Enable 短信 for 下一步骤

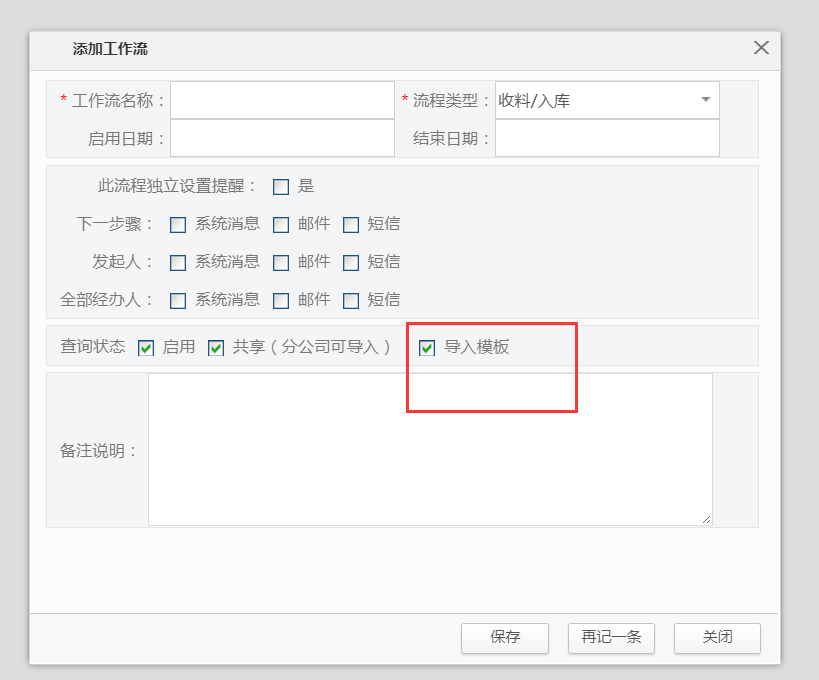click(x=351, y=224)
